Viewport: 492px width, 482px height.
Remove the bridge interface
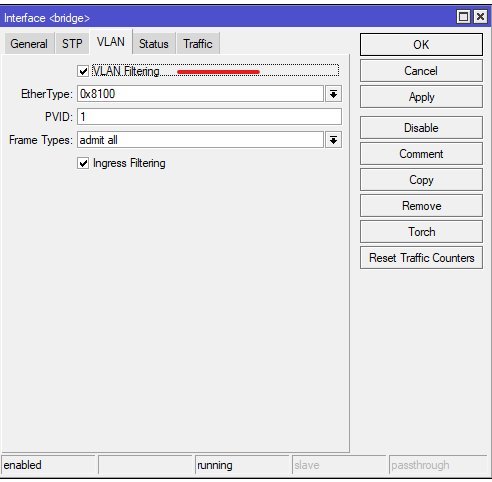(x=421, y=206)
